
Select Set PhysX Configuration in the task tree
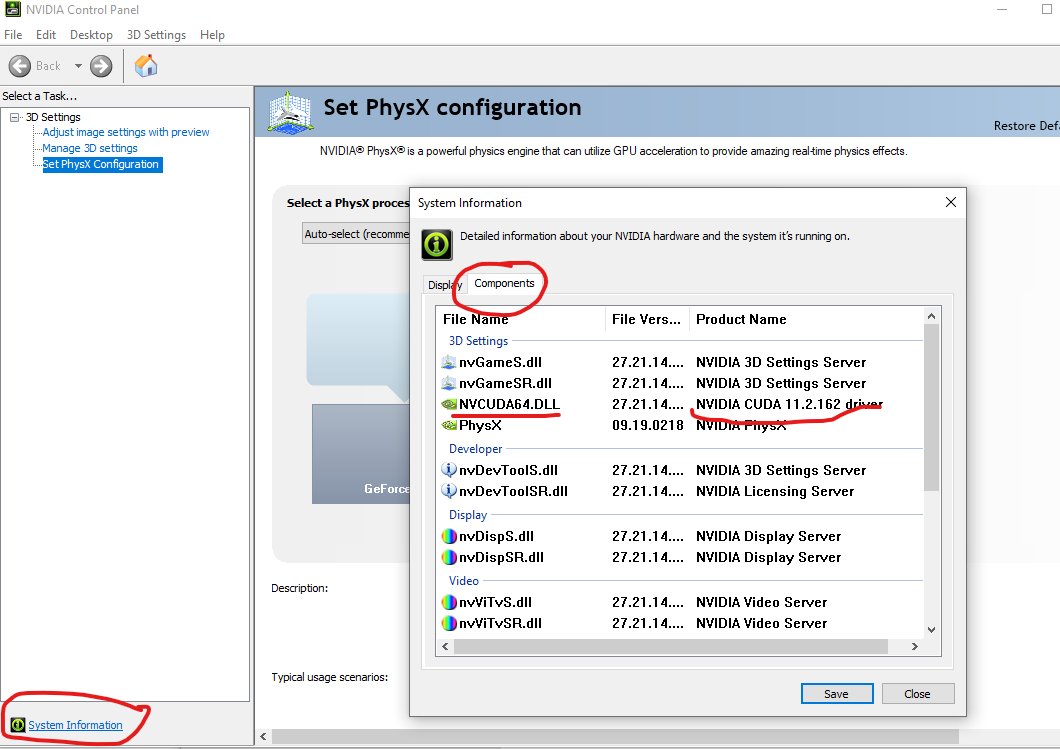point(101,164)
